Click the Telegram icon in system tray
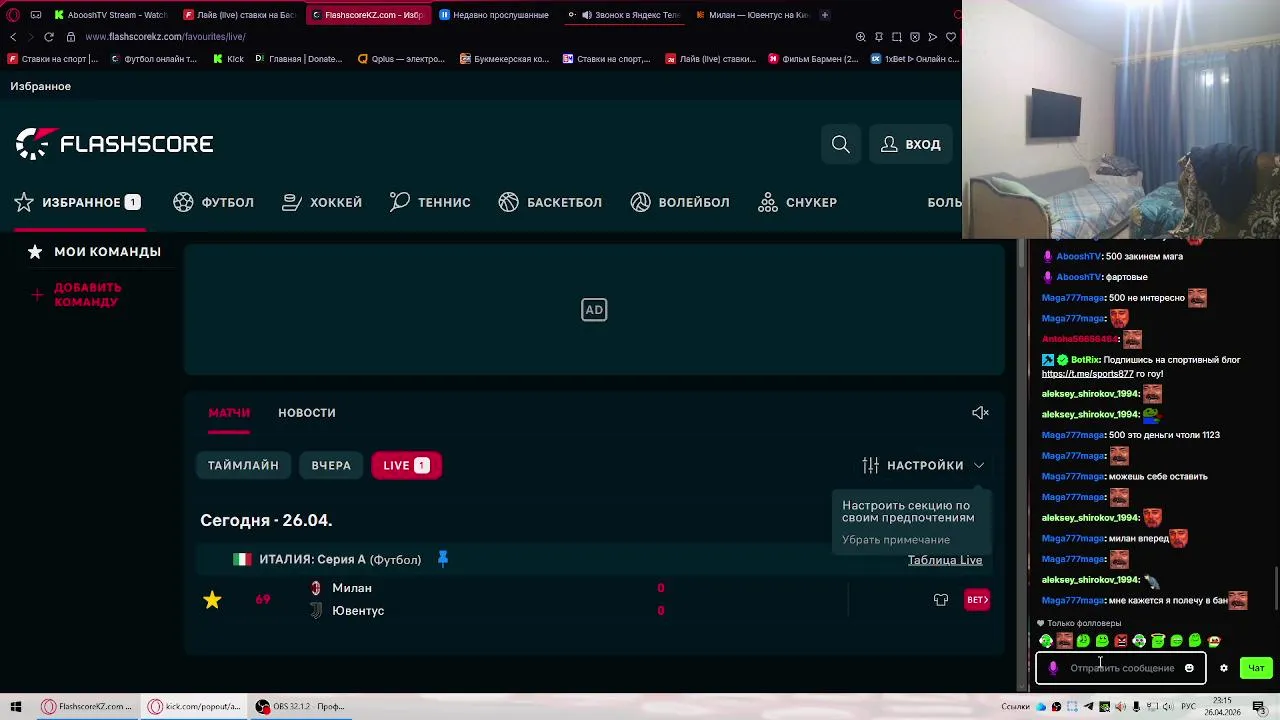The image size is (1280, 720). click(1088, 707)
